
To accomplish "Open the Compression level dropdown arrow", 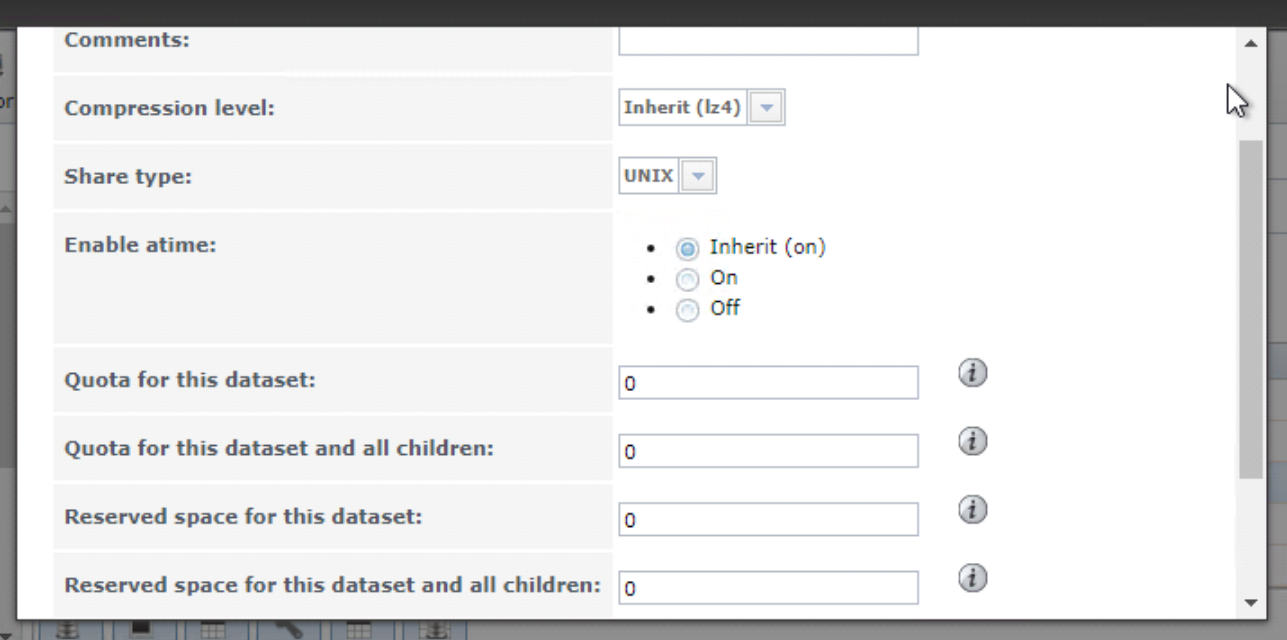I will click(767, 108).
